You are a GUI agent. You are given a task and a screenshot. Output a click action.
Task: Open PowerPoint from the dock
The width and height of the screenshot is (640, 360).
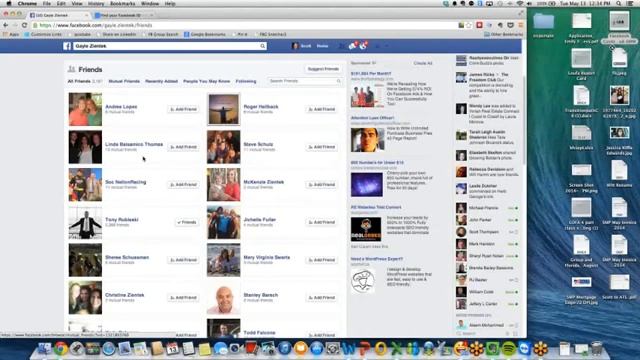point(364,349)
